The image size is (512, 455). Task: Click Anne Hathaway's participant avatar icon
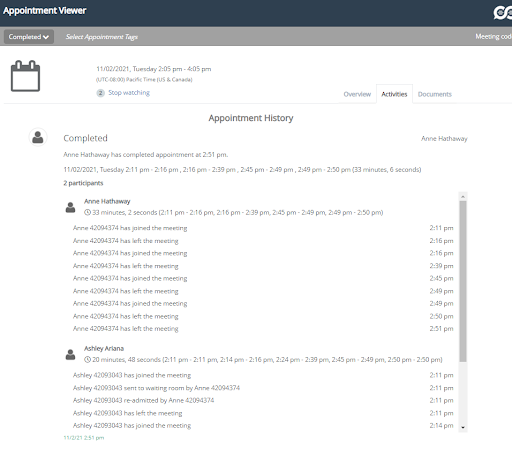click(x=70, y=207)
